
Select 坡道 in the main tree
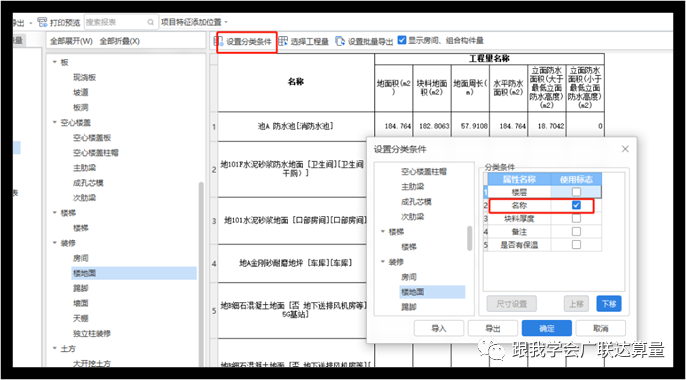pyautogui.click(x=80, y=92)
